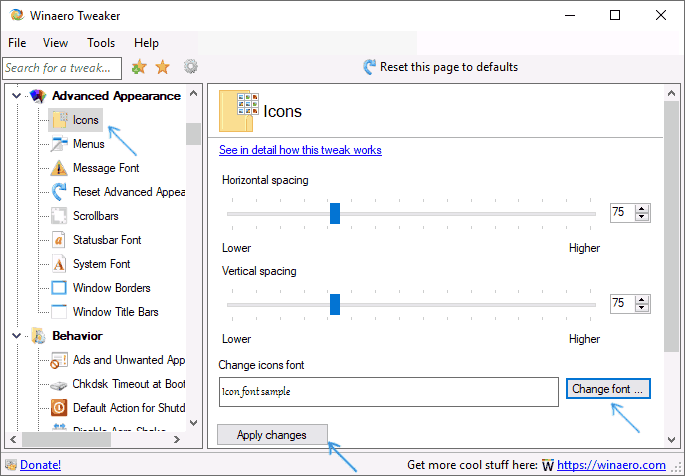Image resolution: width=685 pixels, height=476 pixels.
Task: Click the Vertical spacing value field showing 75
Action: (623, 303)
